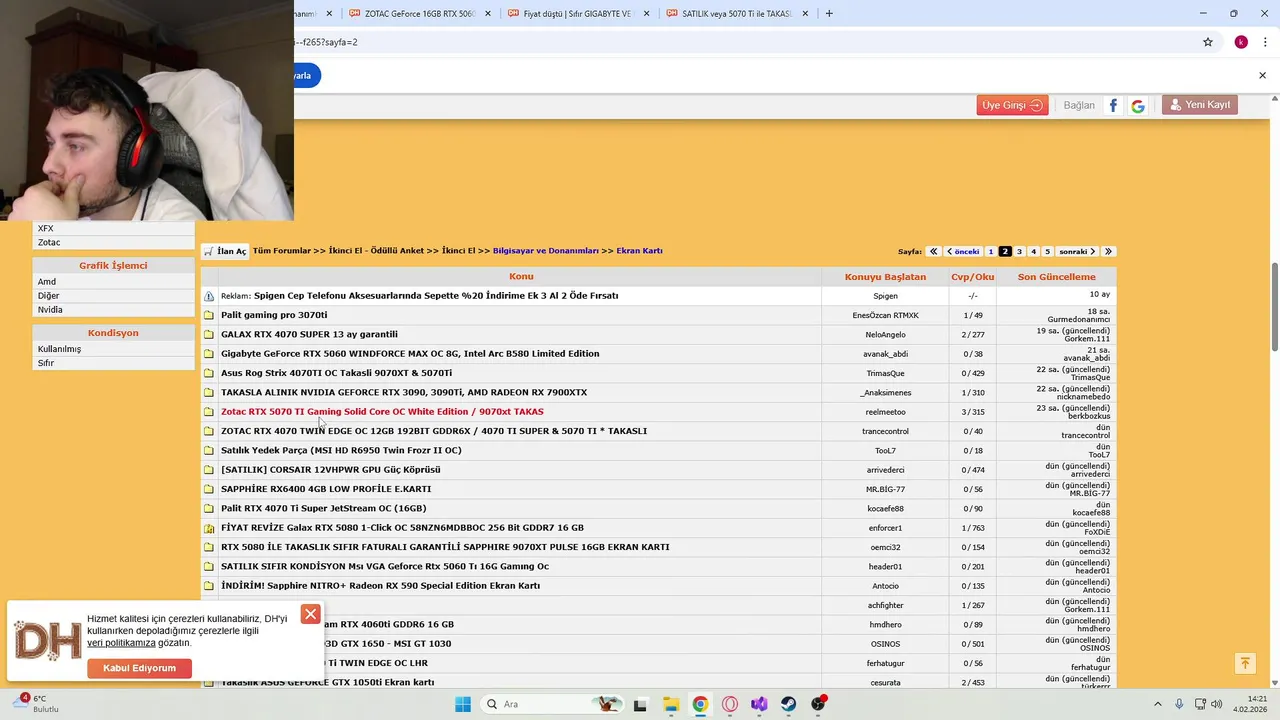The image size is (1280, 720).
Task: Click the Üye Girişi login button
Action: pos(1012,105)
